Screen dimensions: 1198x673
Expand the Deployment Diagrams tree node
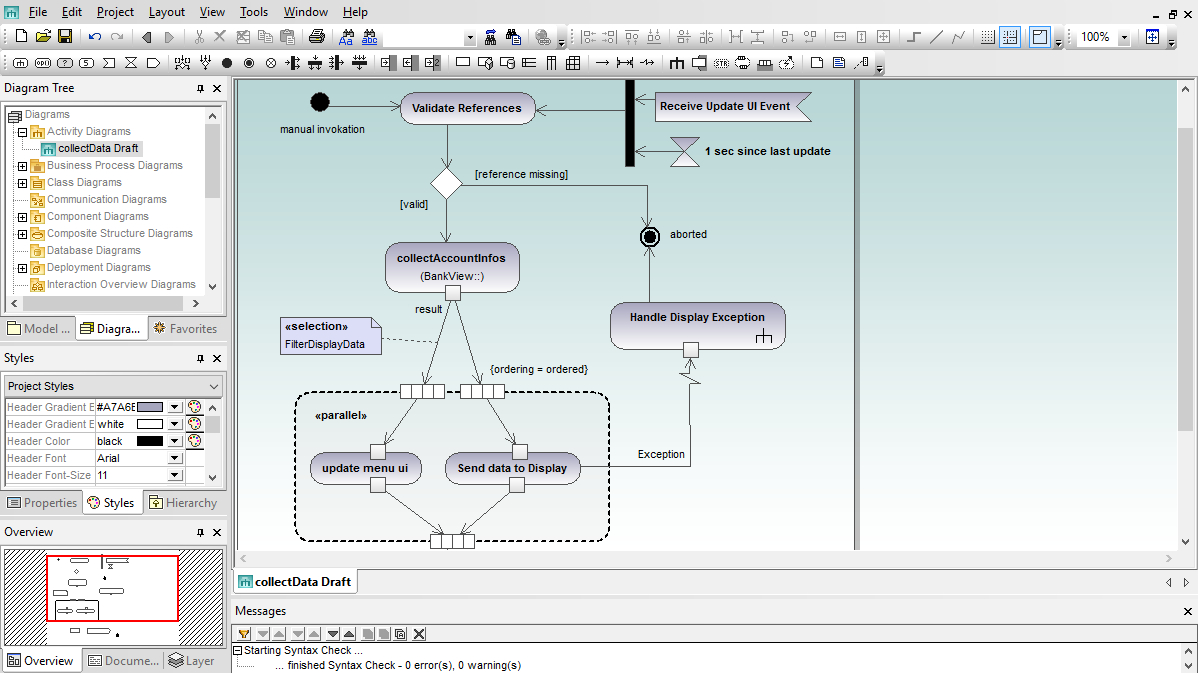tap(22, 268)
